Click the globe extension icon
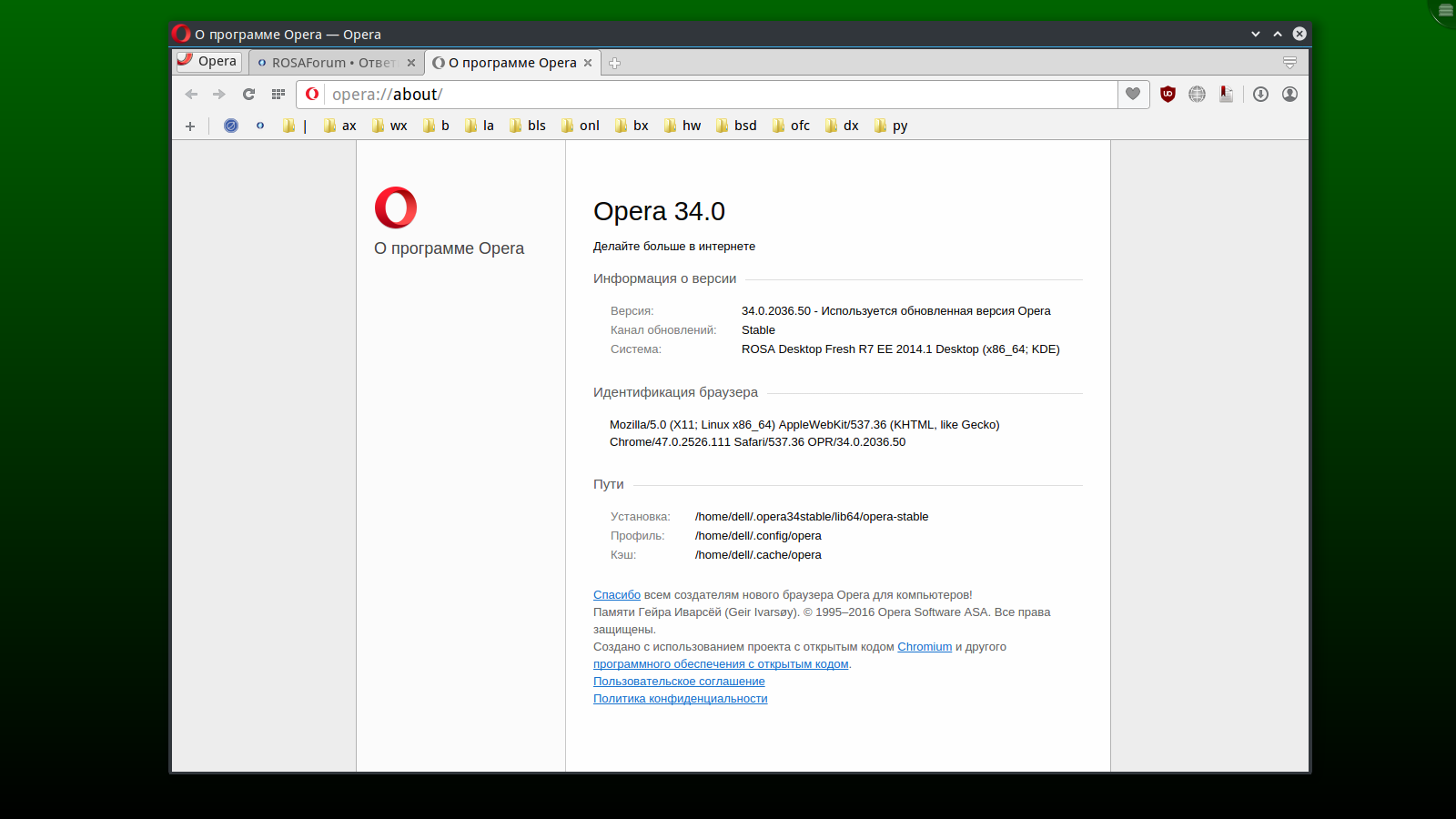1456x819 pixels. tap(1197, 94)
